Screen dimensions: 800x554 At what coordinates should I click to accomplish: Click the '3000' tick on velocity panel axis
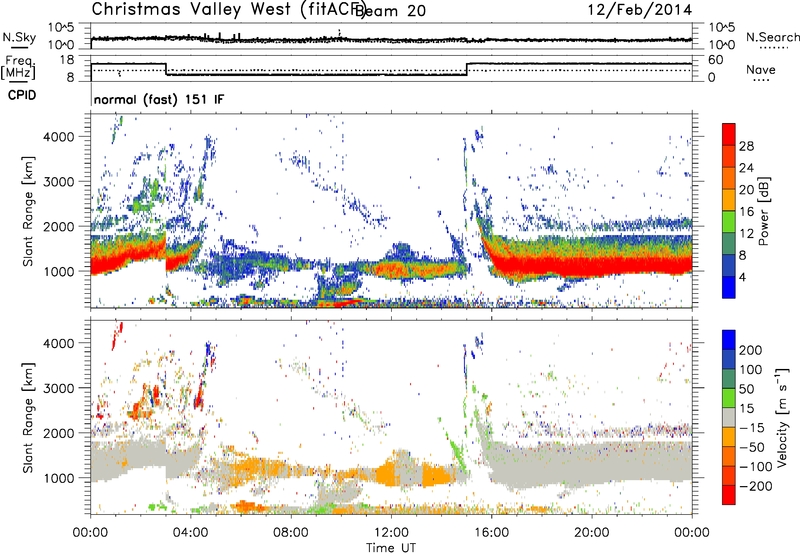(x=58, y=388)
